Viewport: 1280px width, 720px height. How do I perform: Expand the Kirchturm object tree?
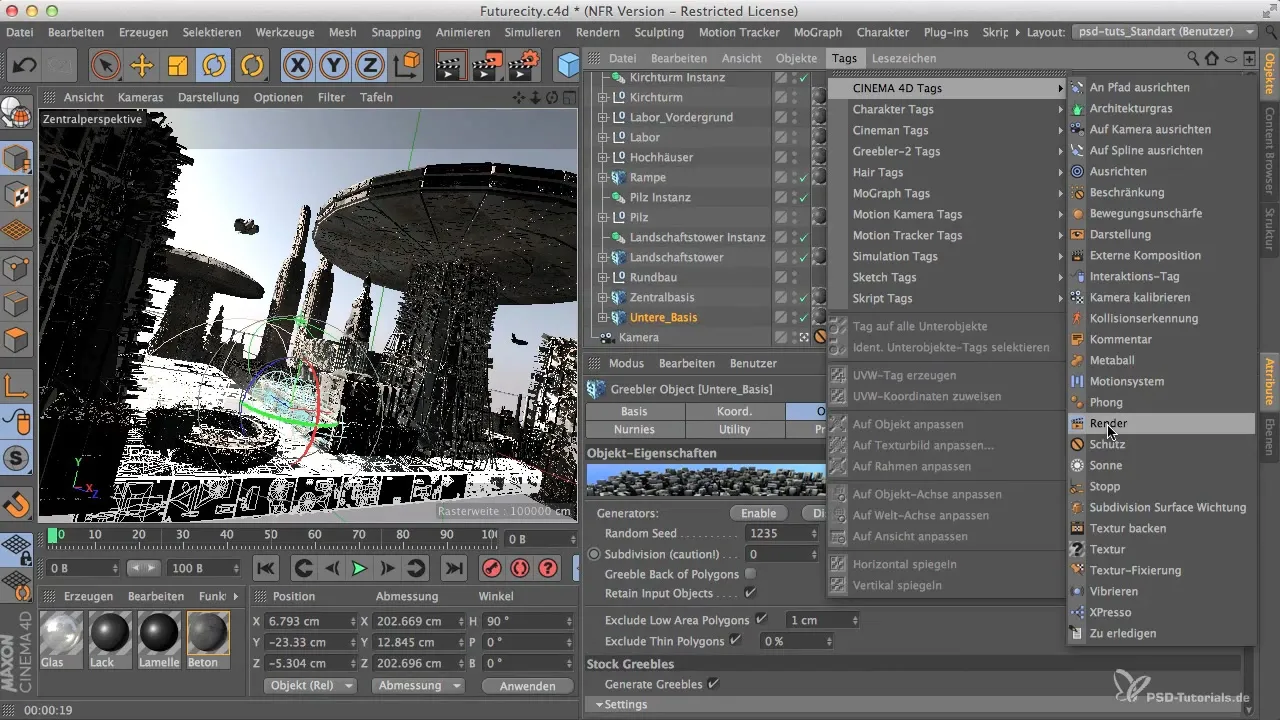coord(603,97)
